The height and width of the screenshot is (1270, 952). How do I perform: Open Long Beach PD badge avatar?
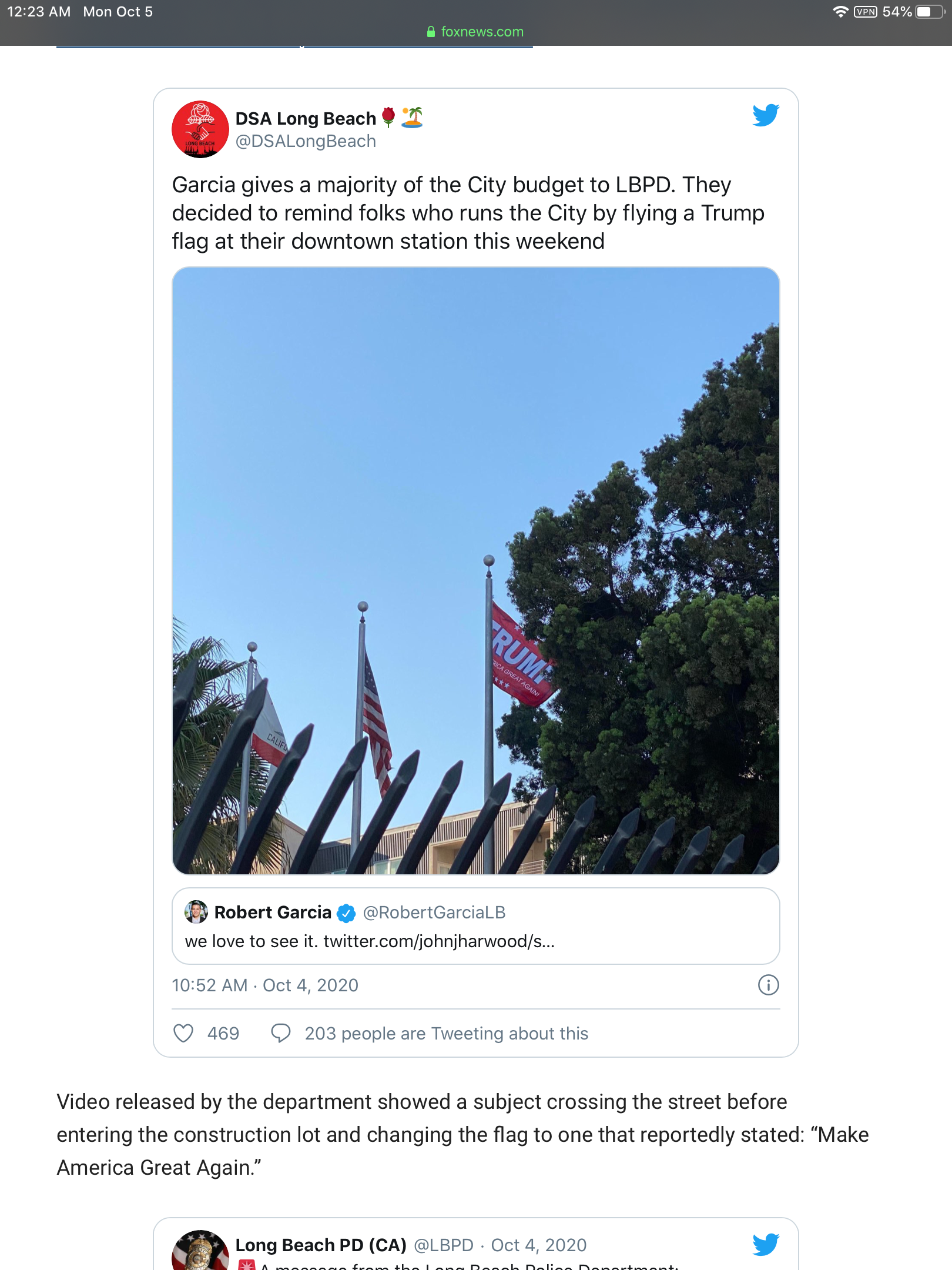(200, 1251)
